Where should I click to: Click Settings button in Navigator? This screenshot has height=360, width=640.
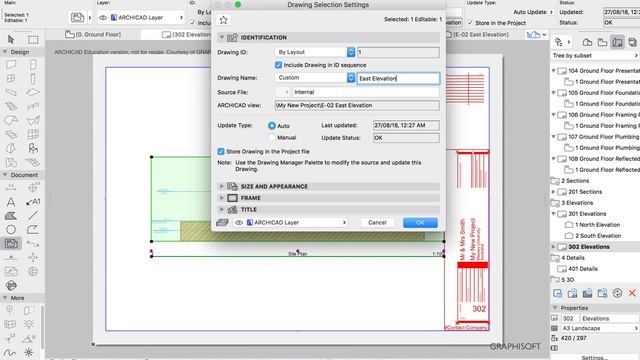pos(595,358)
